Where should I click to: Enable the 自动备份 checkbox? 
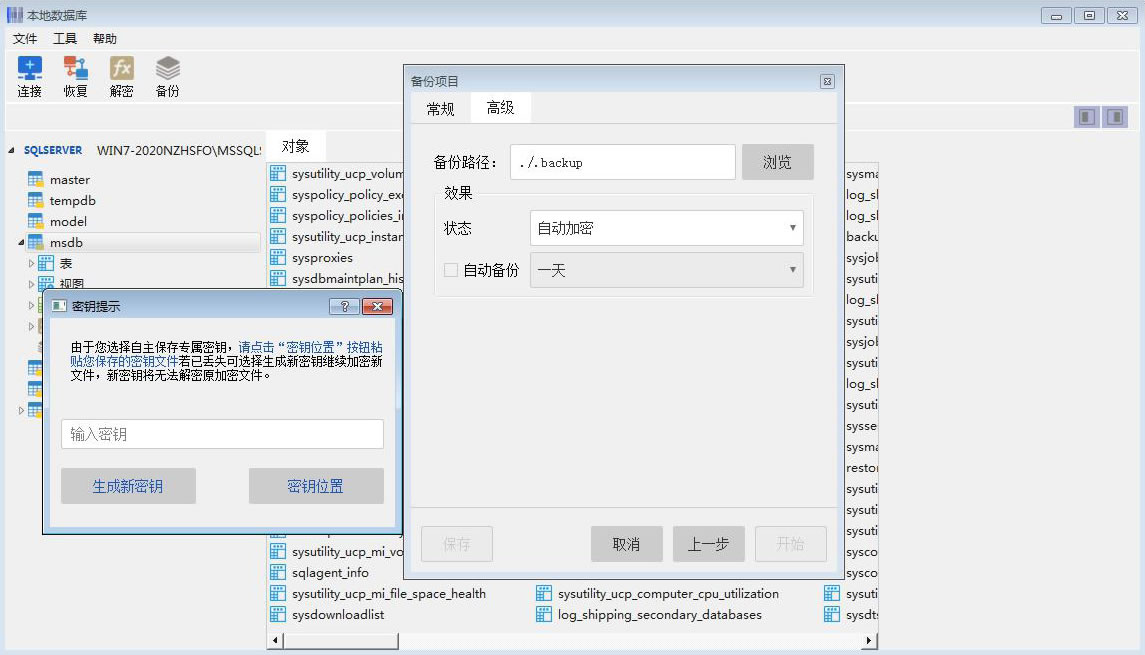tap(451, 270)
